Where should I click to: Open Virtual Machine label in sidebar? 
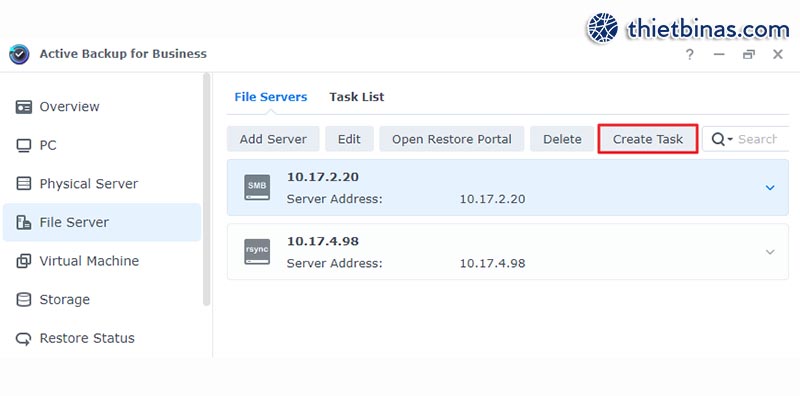pos(89,261)
